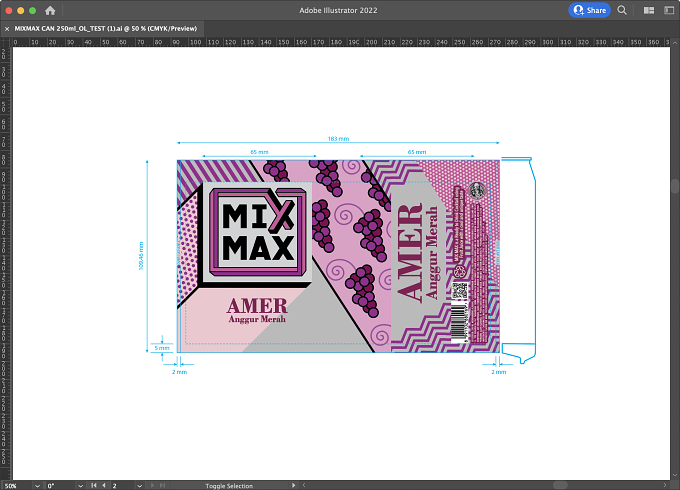Click the Home icon in title bar
680x490 pixels.
click(x=50, y=10)
